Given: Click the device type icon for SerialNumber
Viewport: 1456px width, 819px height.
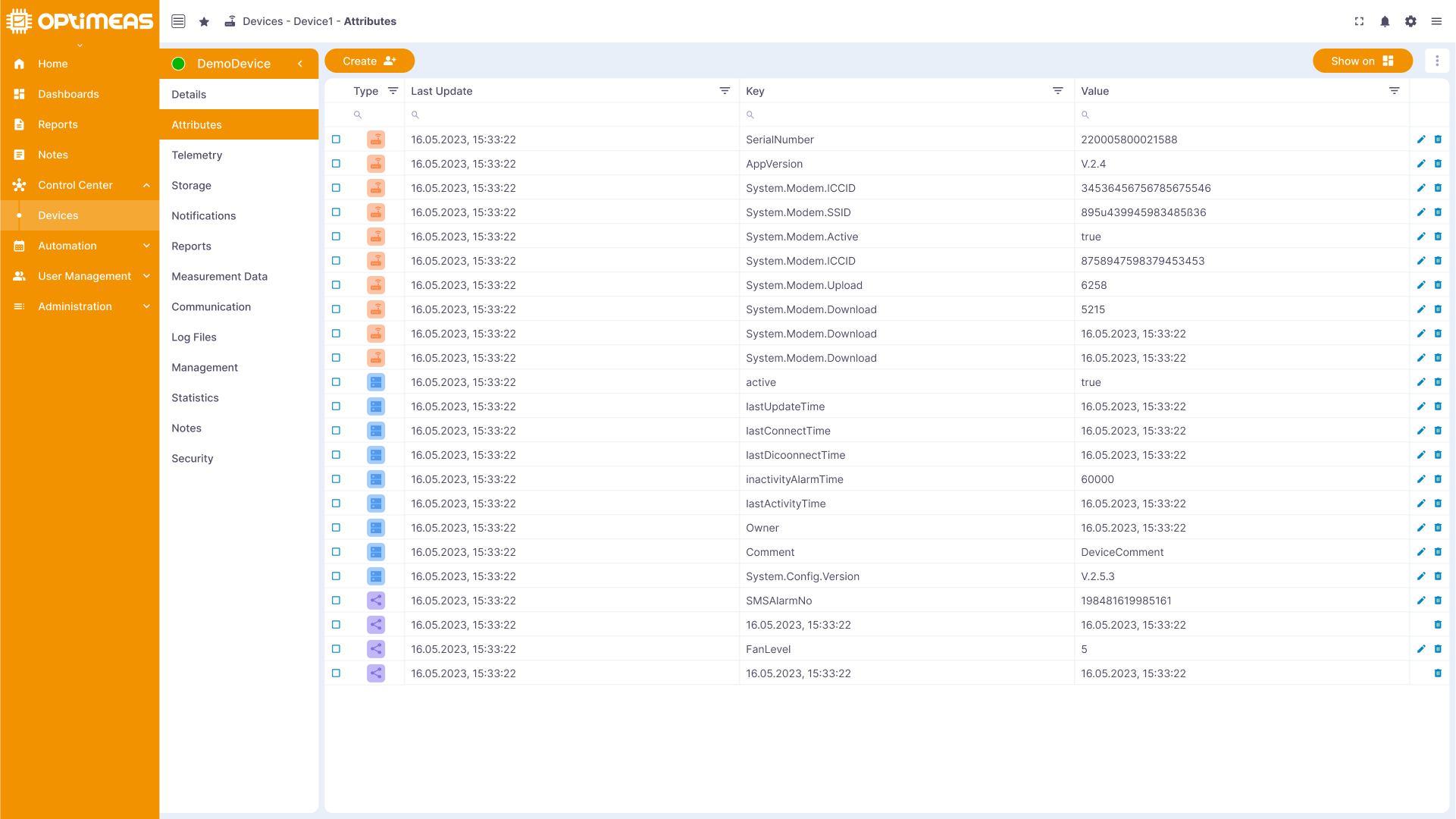Looking at the screenshot, I should pyautogui.click(x=376, y=140).
